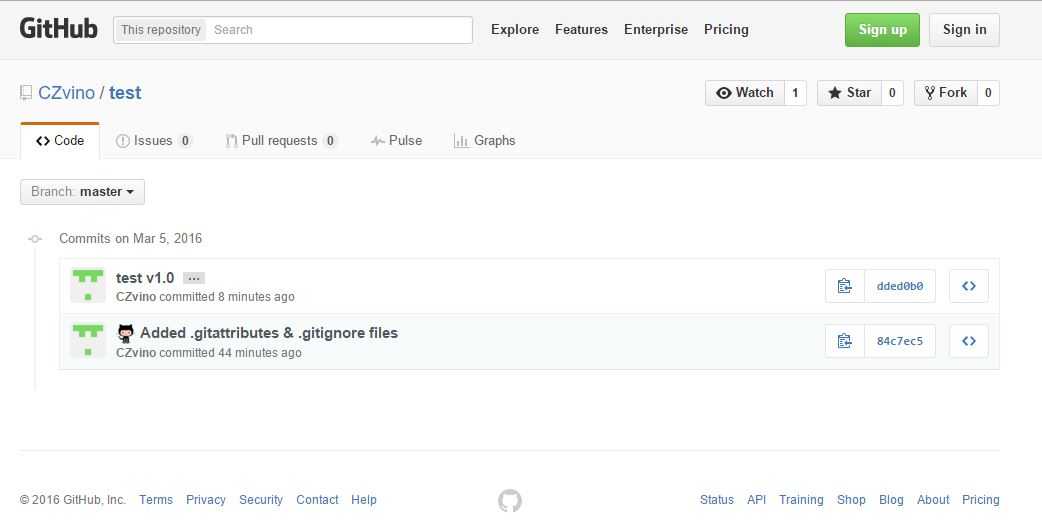1042x526 pixels.
Task: Browse repository at commit dded0b0
Action: click(968, 286)
